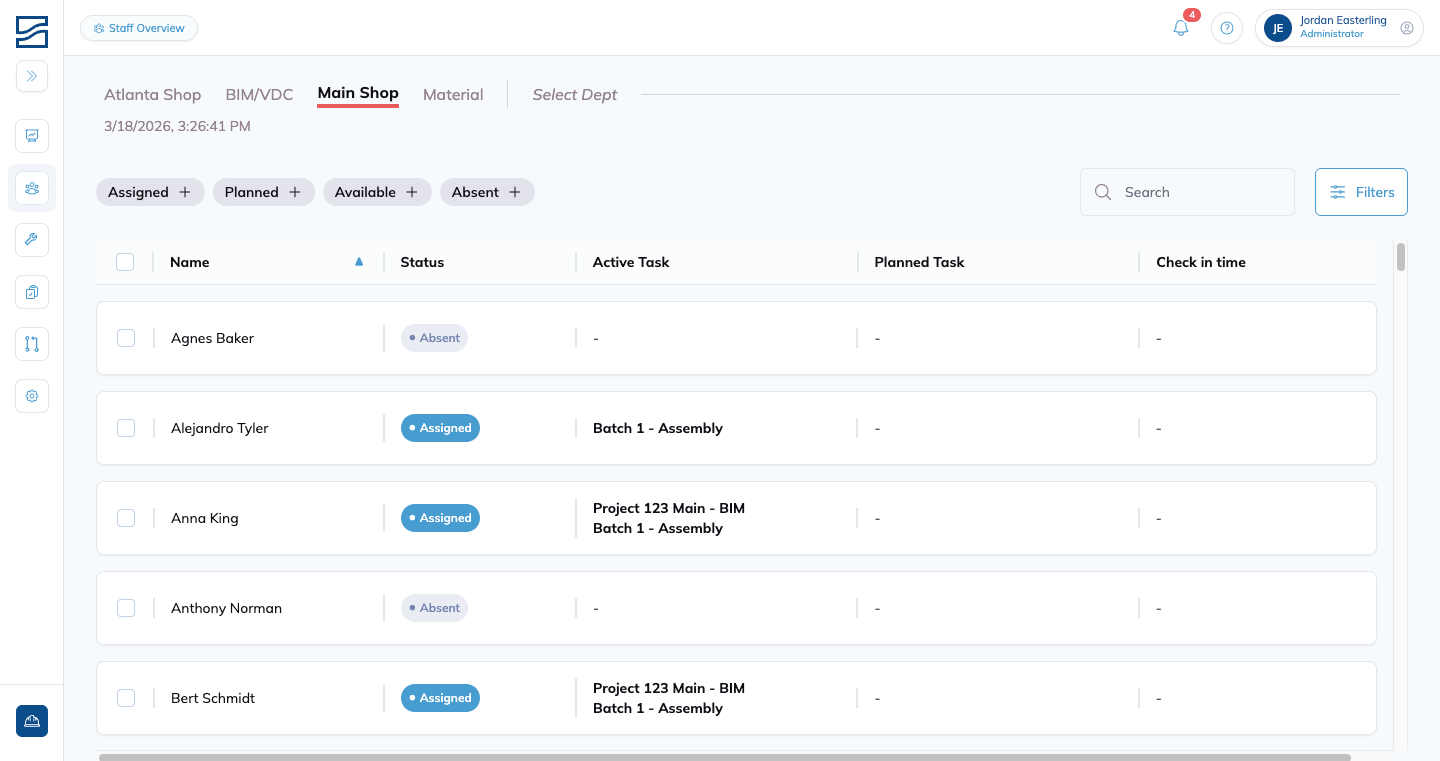Click the name Anthony Norman
Image resolution: width=1440 pixels, height=761 pixels.
pos(226,608)
